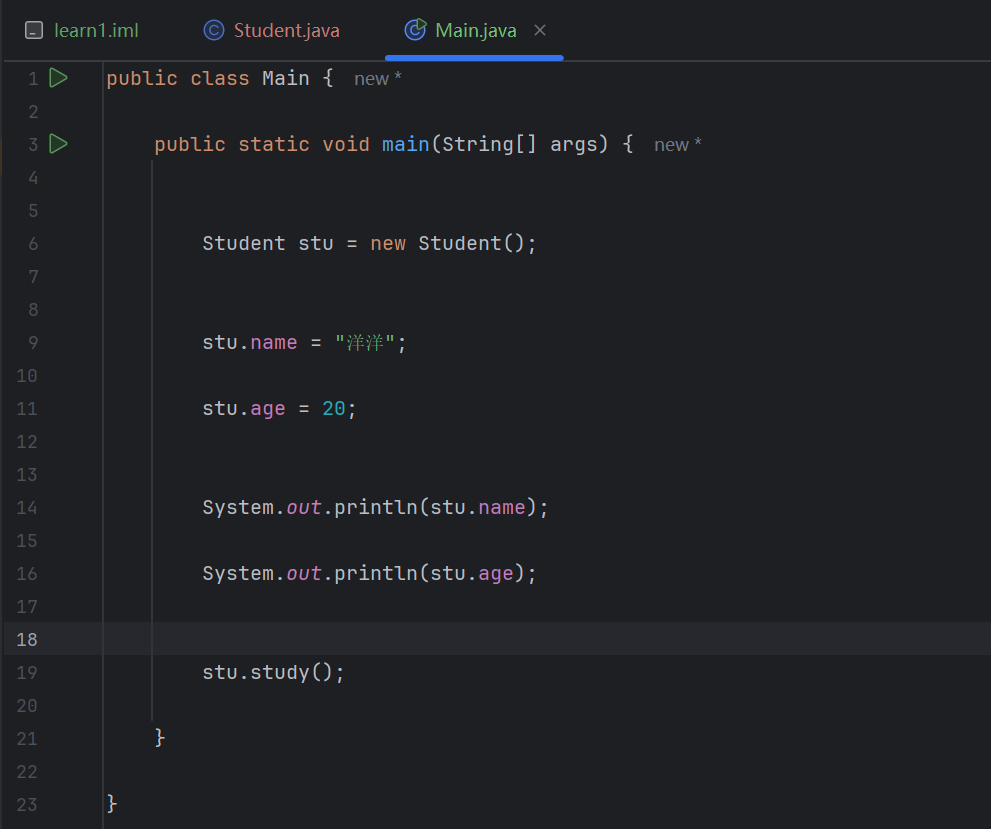This screenshot has width=991, height=829.
Task: Click the 'new *' hint after class Main
Action: tap(377, 79)
